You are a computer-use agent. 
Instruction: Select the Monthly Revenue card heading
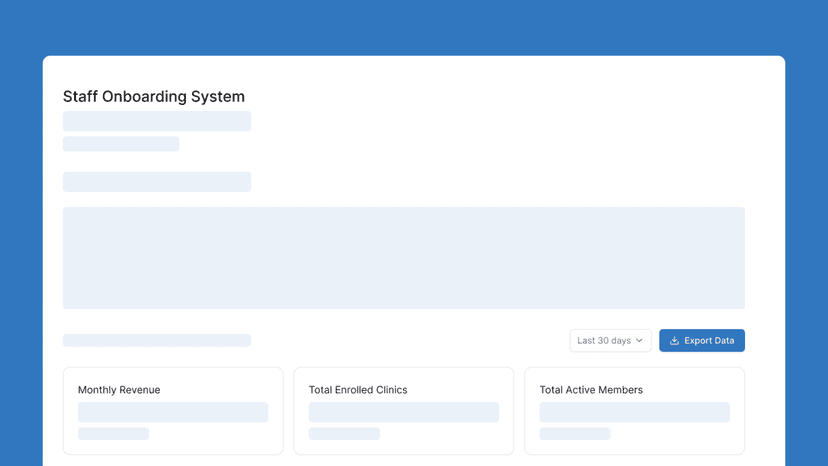tap(119, 390)
